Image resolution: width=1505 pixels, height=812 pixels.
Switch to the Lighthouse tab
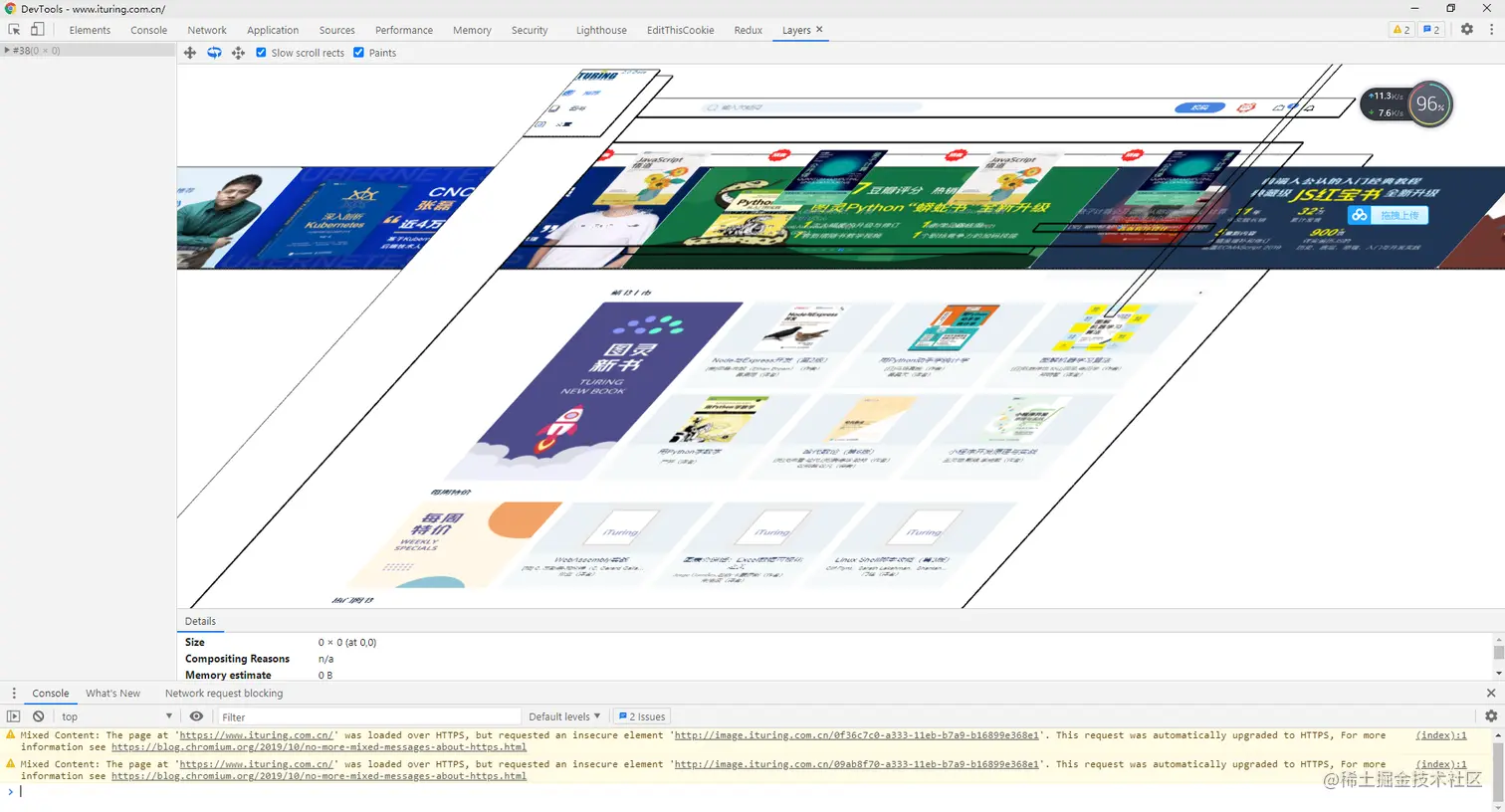coord(601,30)
